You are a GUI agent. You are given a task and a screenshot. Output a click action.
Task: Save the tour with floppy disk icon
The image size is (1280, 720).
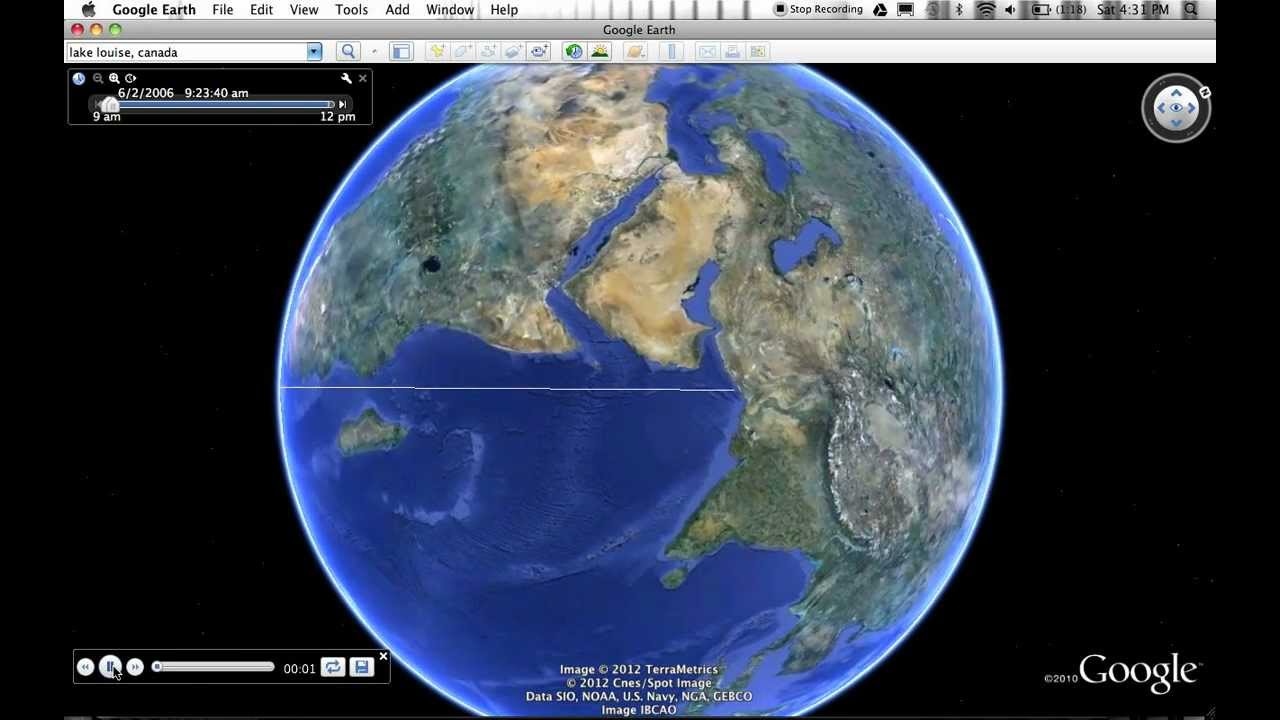click(x=362, y=667)
